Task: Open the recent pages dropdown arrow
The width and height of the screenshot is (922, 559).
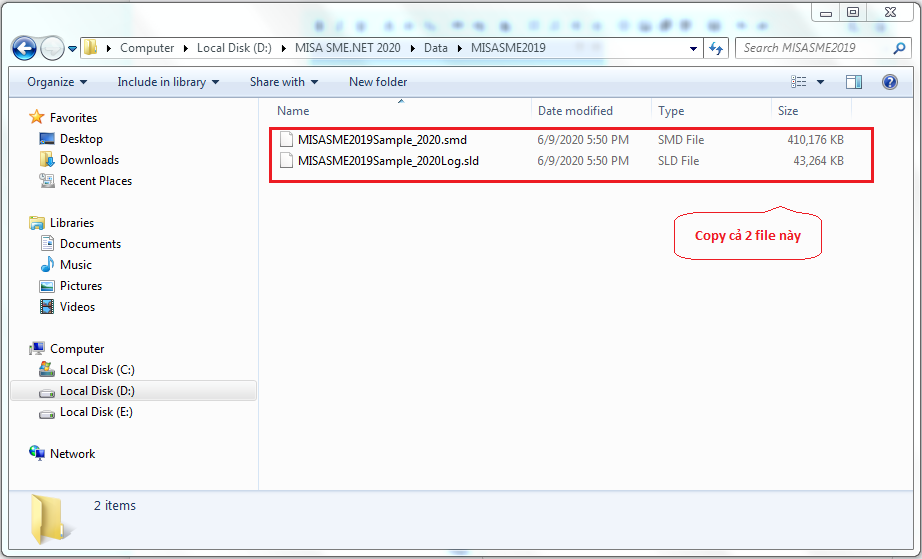Action: (x=72, y=49)
